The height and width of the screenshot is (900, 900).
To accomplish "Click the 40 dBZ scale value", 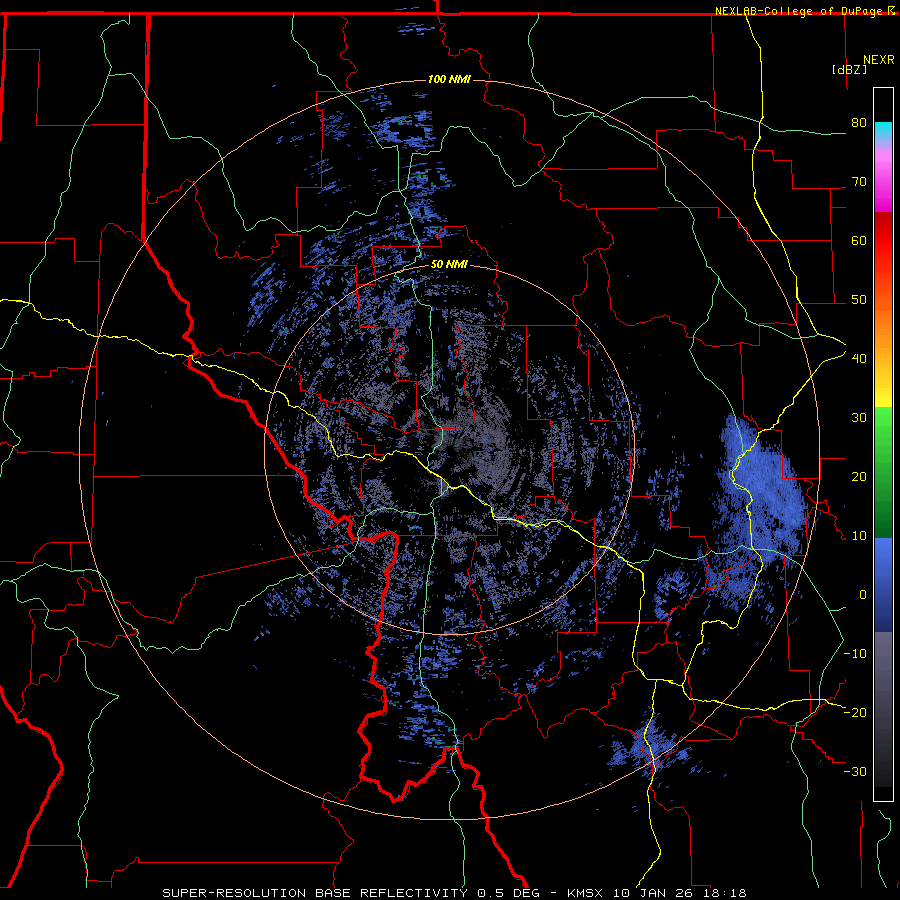I will click(x=859, y=358).
